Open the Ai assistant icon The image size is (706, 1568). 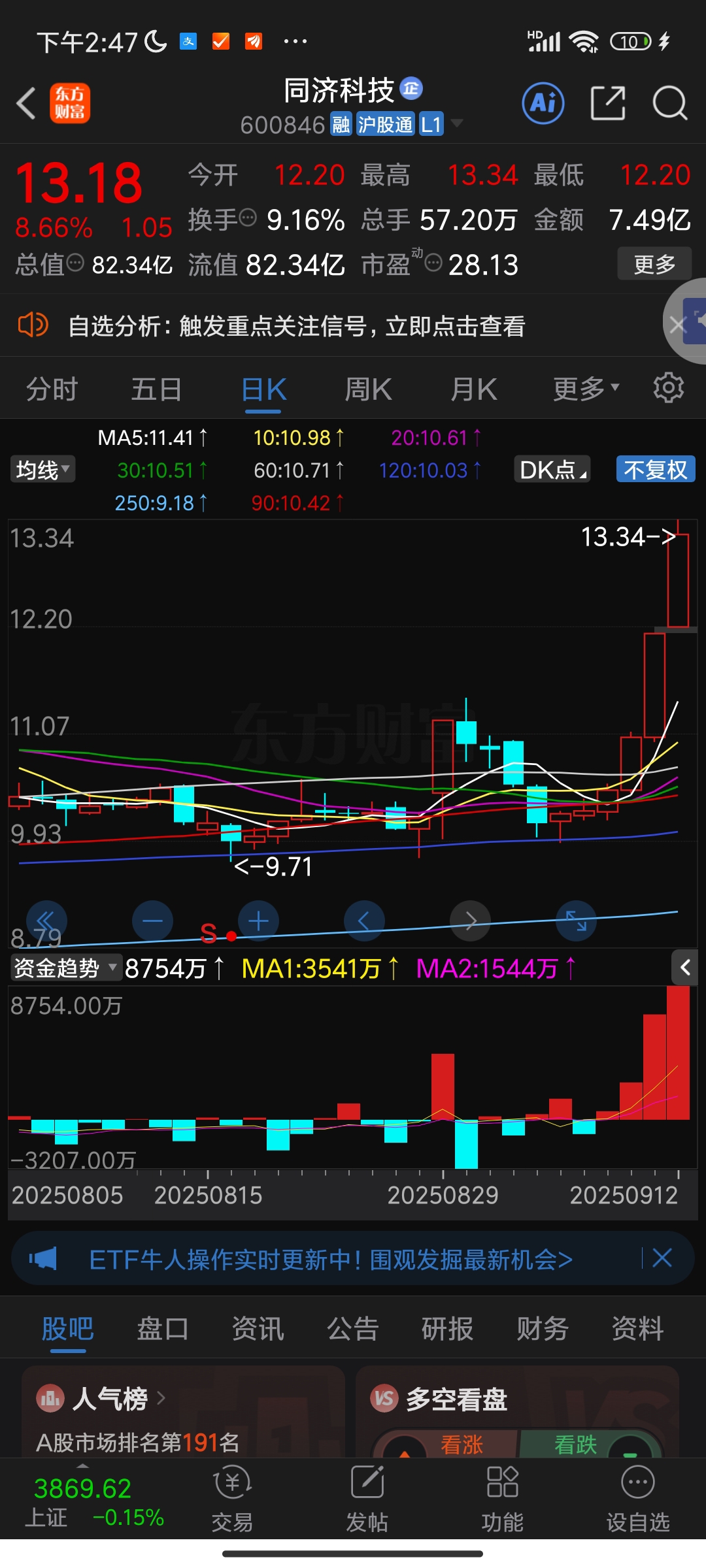click(x=543, y=103)
